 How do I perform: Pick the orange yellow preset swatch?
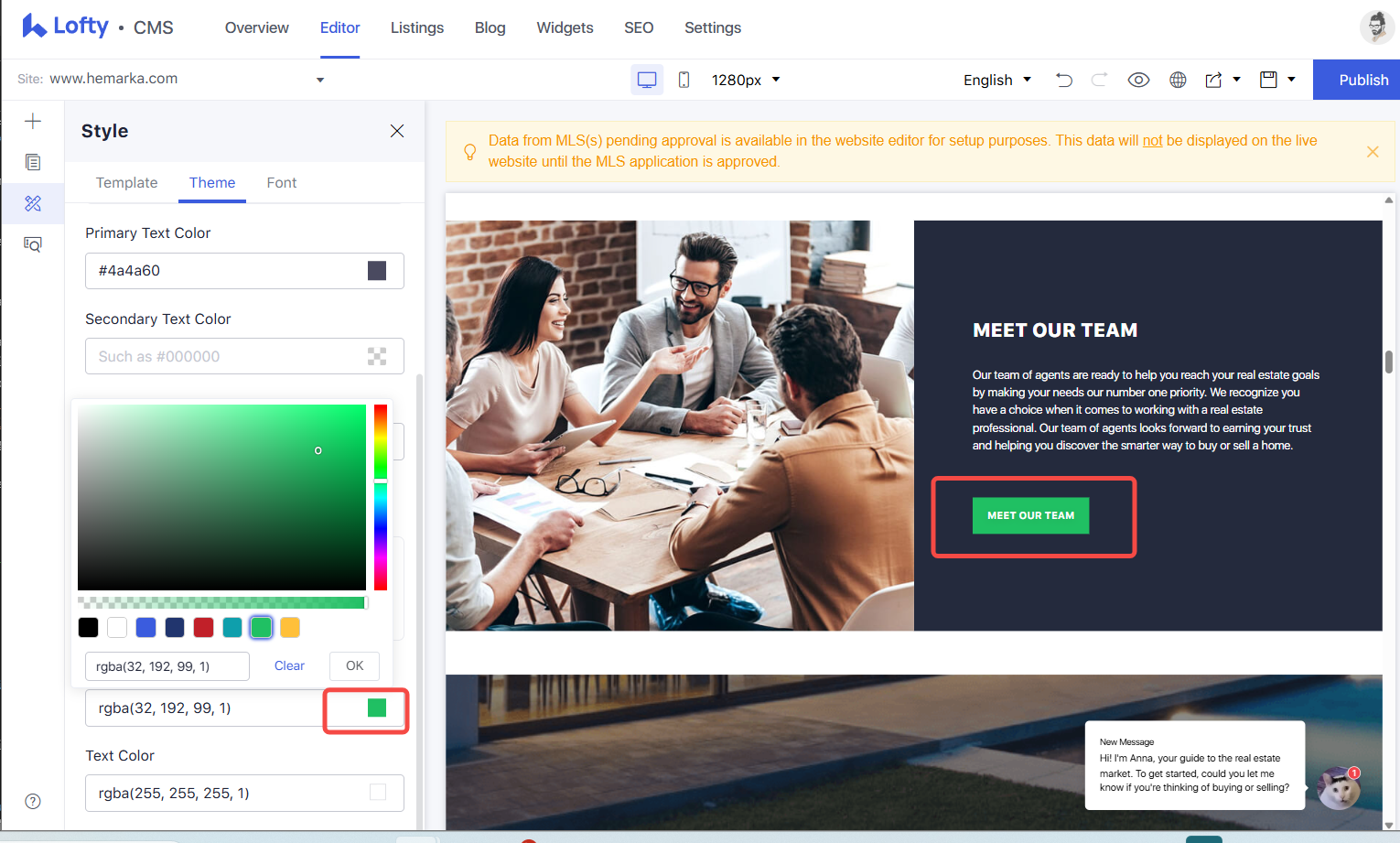[x=290, y=627]
